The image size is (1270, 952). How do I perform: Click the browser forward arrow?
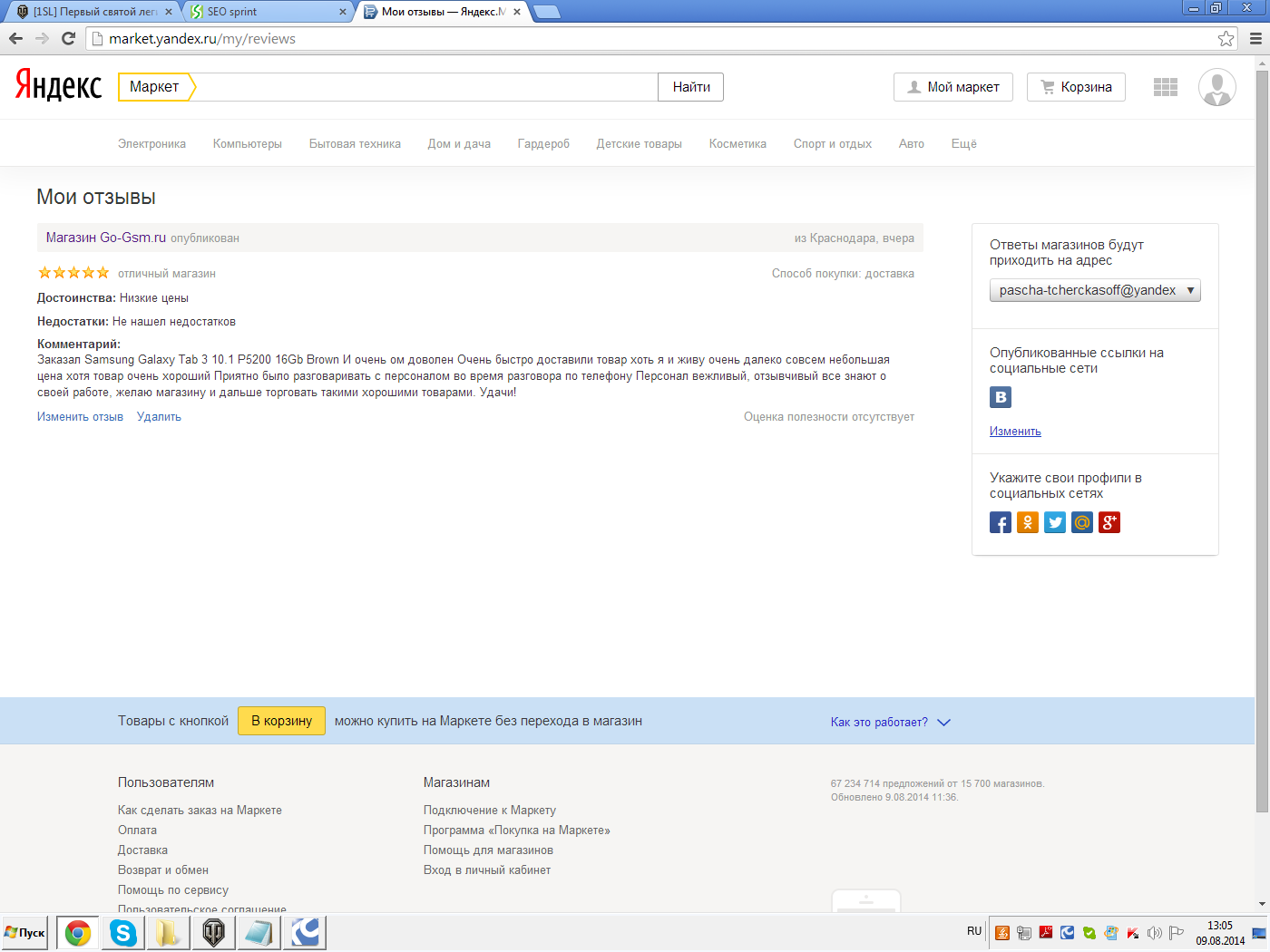42,38
